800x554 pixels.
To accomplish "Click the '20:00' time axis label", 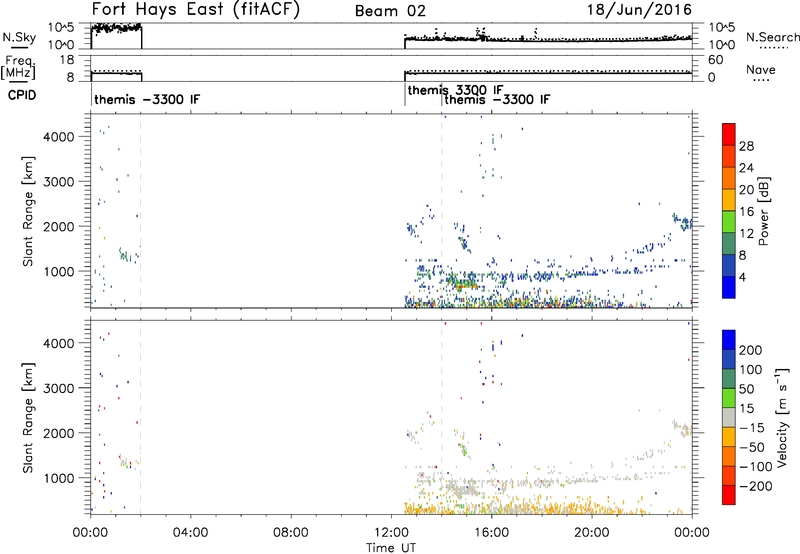I will tap(592, 533).
